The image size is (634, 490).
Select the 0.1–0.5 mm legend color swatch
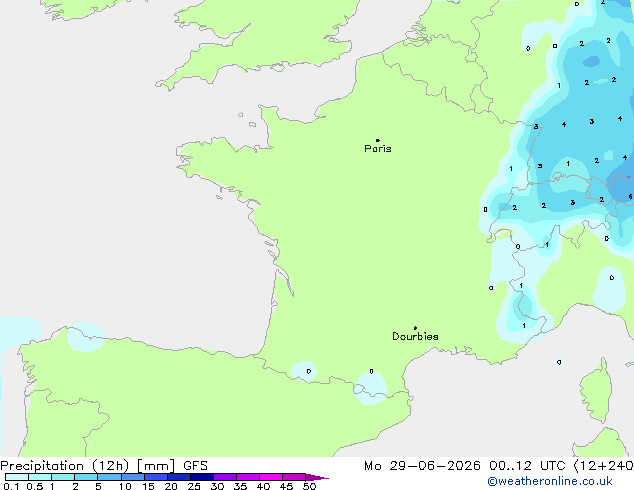click(17, 477)
